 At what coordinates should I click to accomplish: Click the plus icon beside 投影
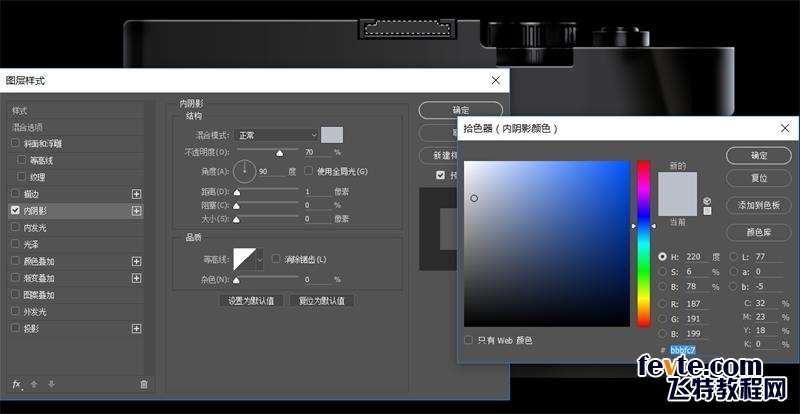pos(136,329)
